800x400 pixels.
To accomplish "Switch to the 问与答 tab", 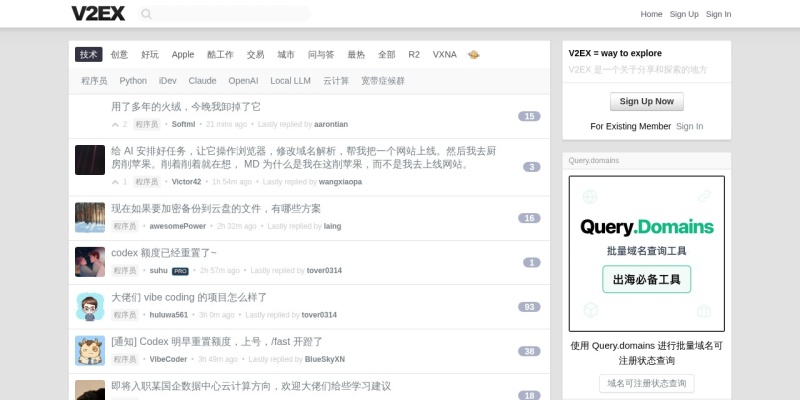I will [x=321, y=55].
